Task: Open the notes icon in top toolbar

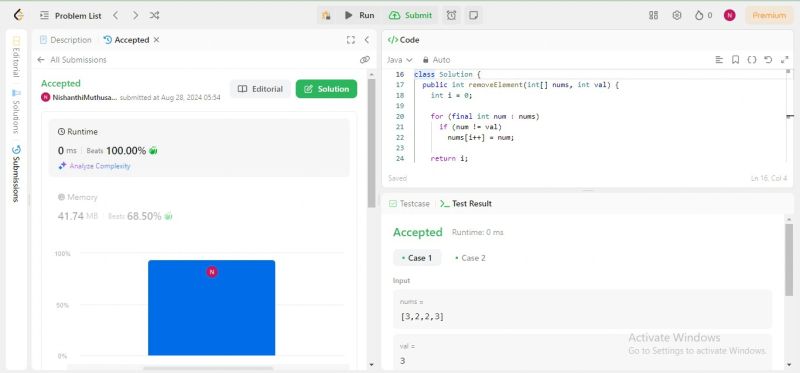Action: point(473,15)
